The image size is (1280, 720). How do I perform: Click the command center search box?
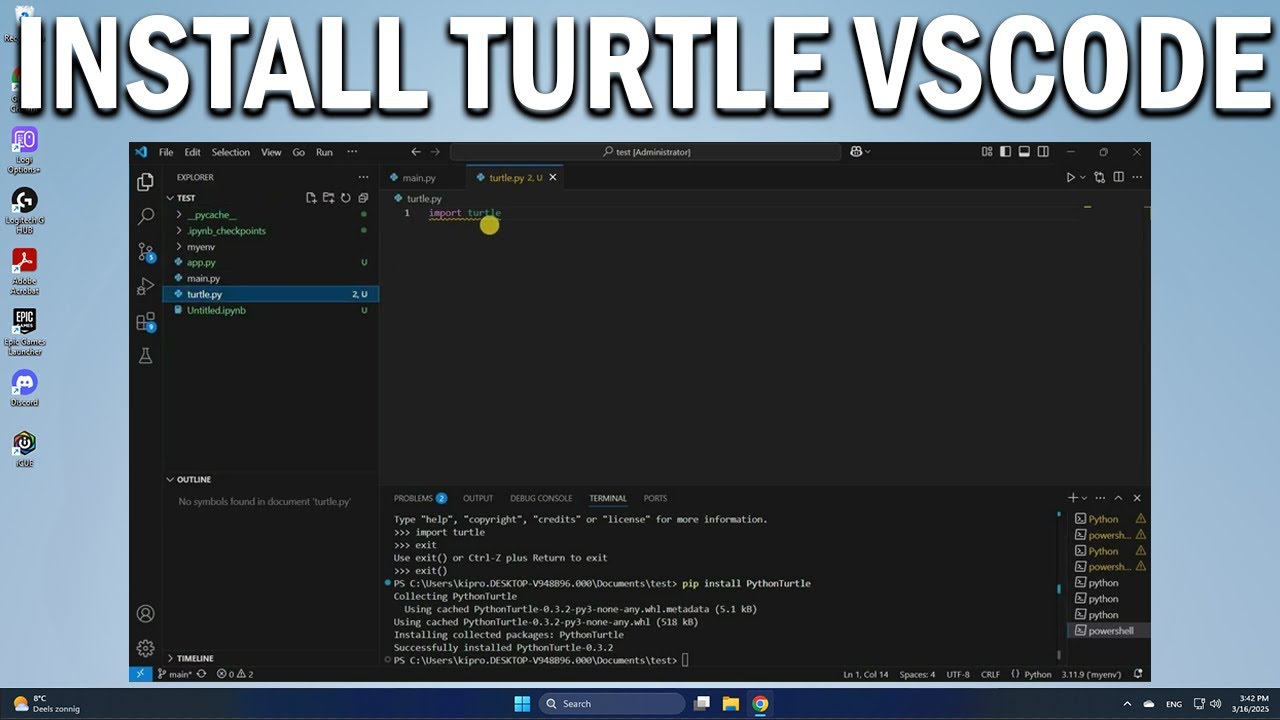(x=645, y=152)
